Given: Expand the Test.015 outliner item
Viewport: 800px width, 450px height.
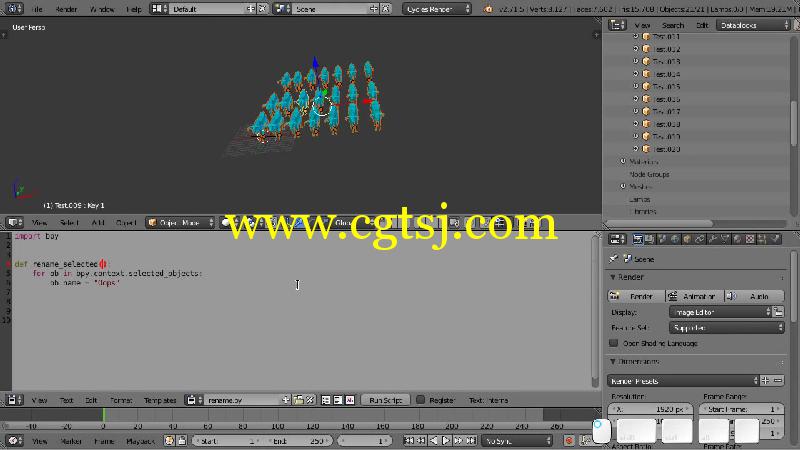Looking at the screenshot, I should coord(636,86).
